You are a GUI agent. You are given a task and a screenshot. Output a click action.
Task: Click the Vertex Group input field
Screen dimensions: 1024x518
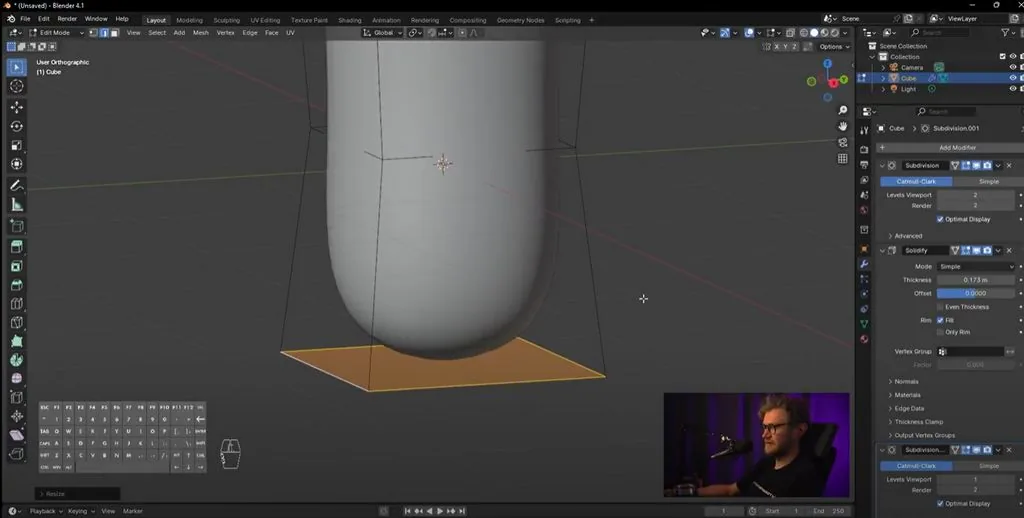(x=970, y=352)
